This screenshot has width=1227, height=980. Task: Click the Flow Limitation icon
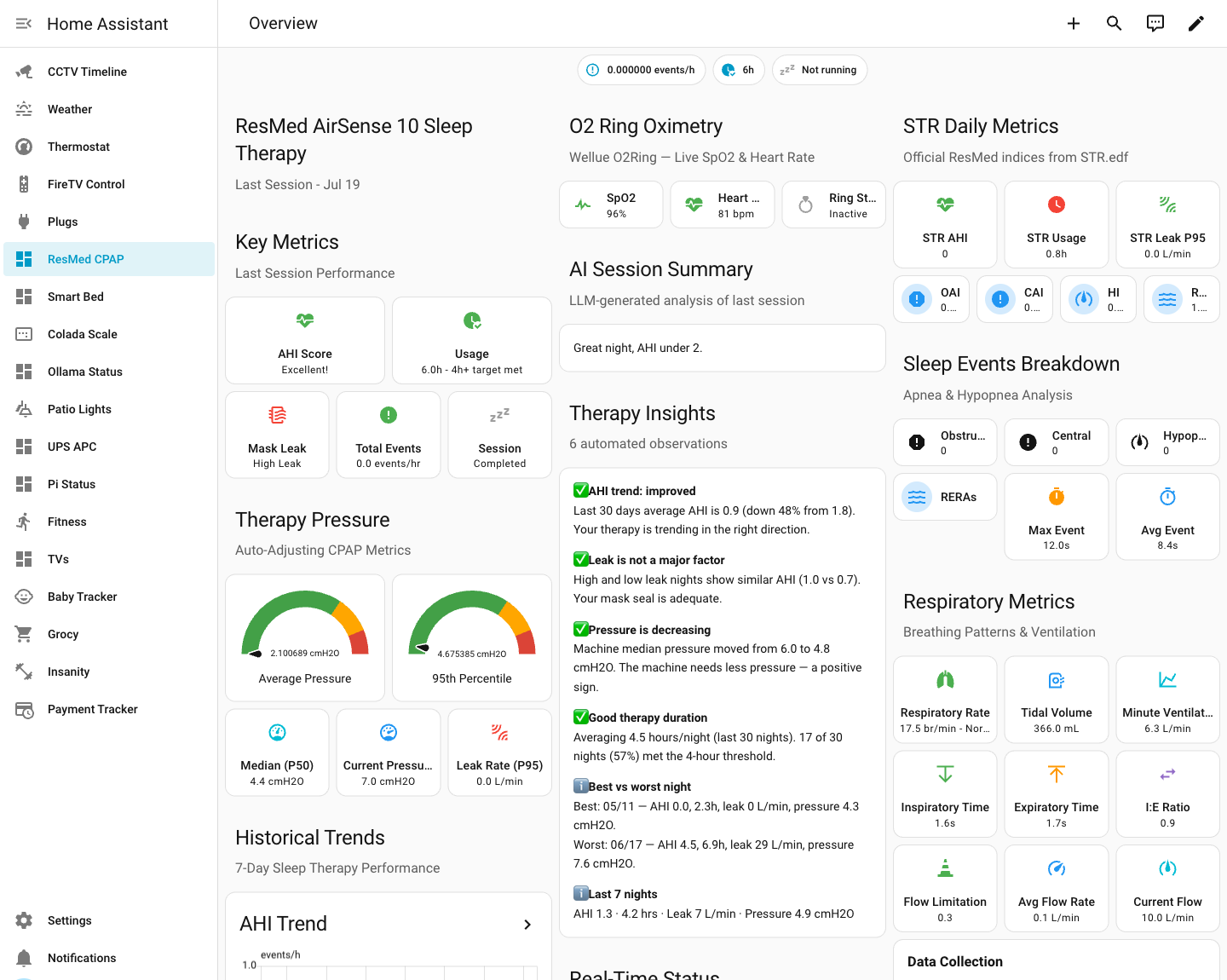pos(945,868)
